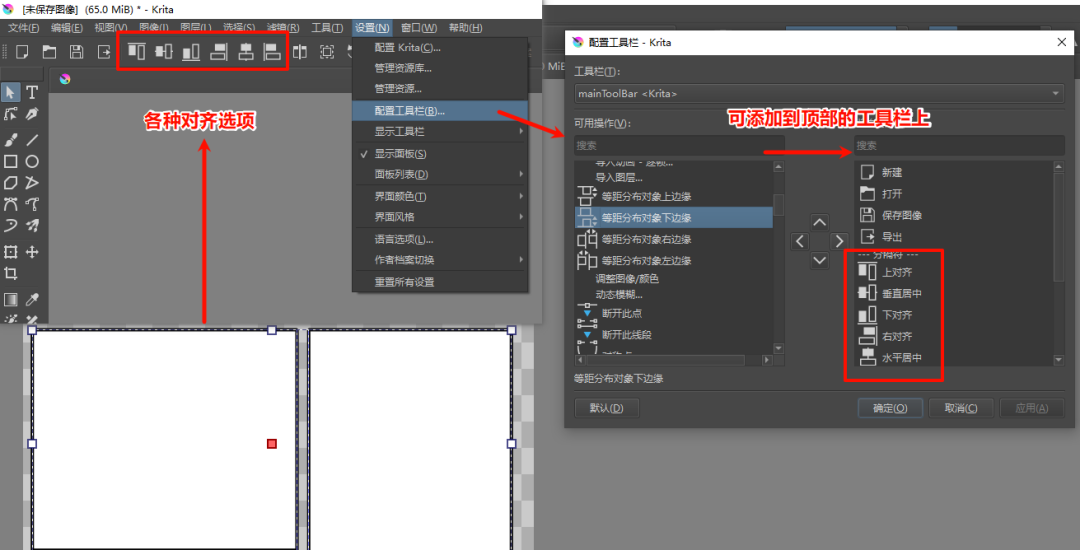Expand the 界面颜色 submenu
The height and width of the screenshot is (550, 1080).
point(440,196)
